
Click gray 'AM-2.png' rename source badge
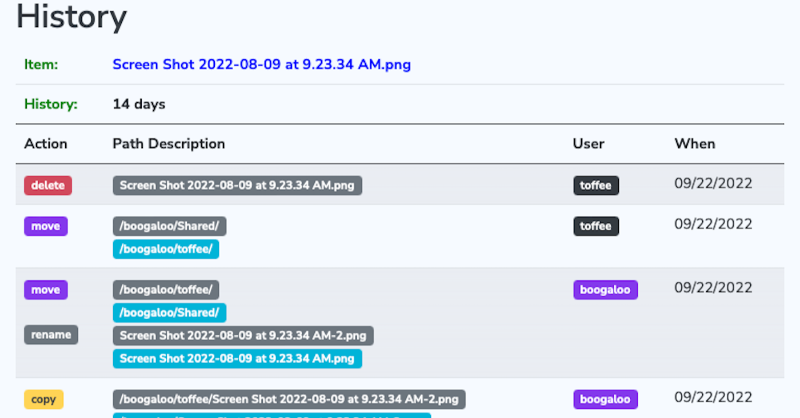pyautogui.click(x=243, y=336)
